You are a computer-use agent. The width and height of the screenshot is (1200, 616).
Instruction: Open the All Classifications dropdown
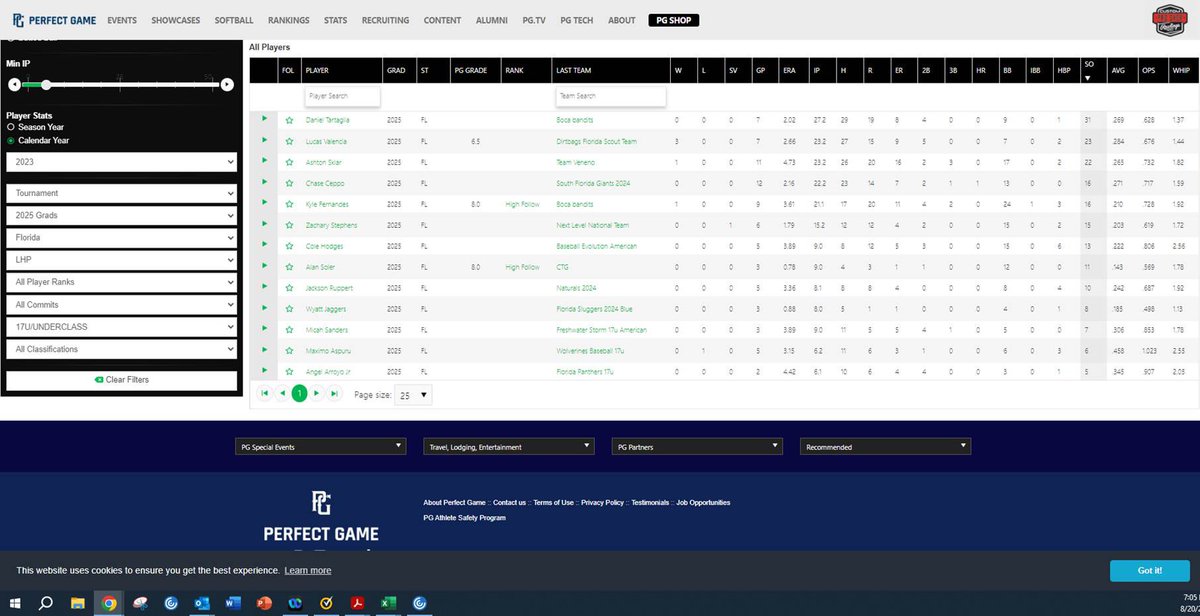coord(121,349)
